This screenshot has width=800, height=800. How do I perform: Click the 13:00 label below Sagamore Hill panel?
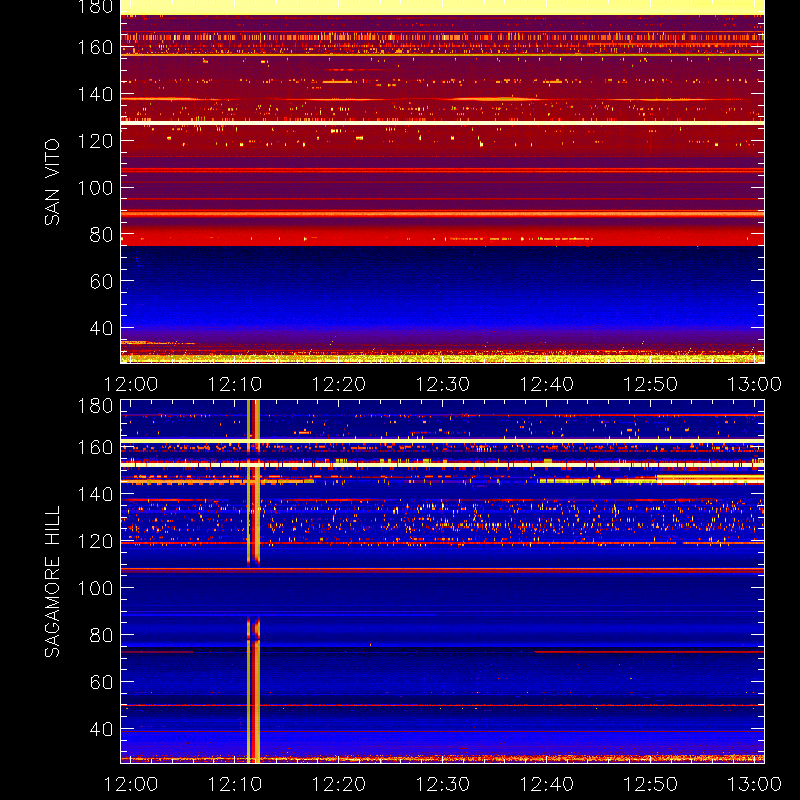[x=755, y=784]
